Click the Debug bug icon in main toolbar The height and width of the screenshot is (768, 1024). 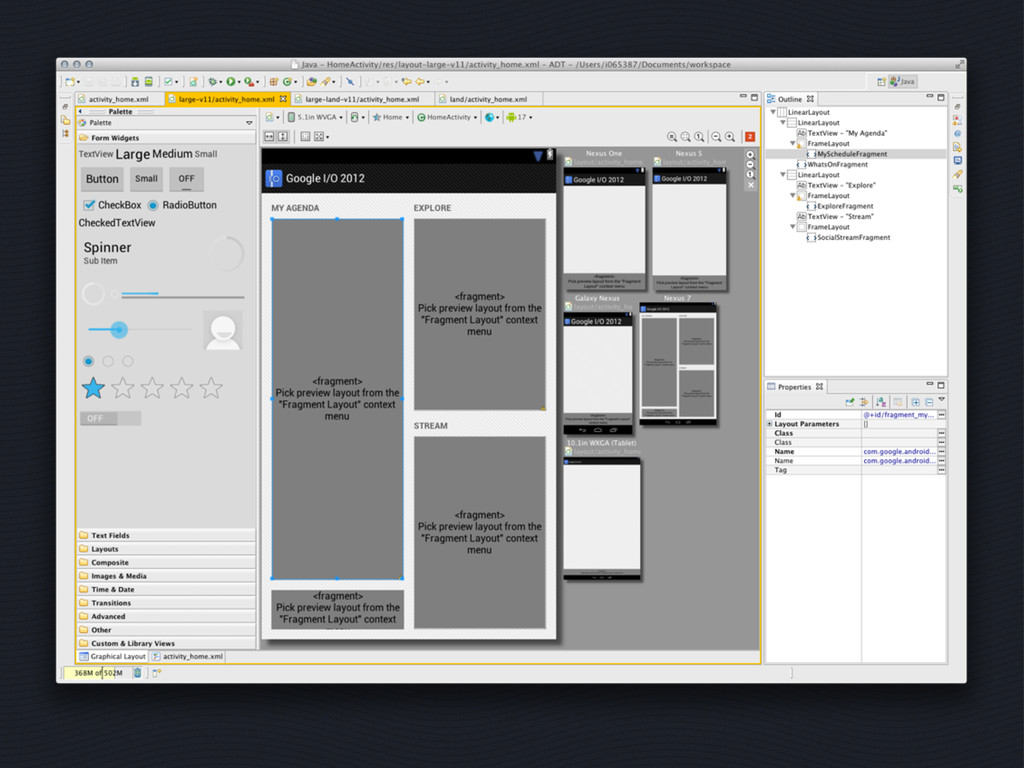(212, 82)
